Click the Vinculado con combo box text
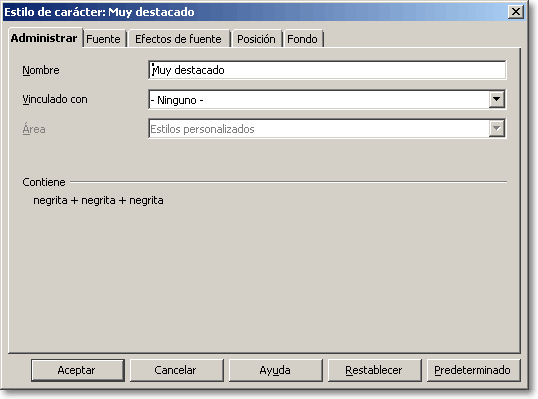 coord(319,100)
